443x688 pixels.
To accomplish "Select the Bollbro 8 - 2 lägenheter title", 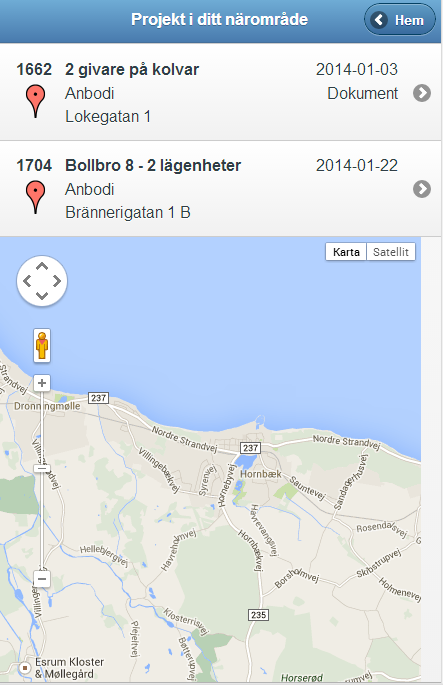I will coord(153,165).
